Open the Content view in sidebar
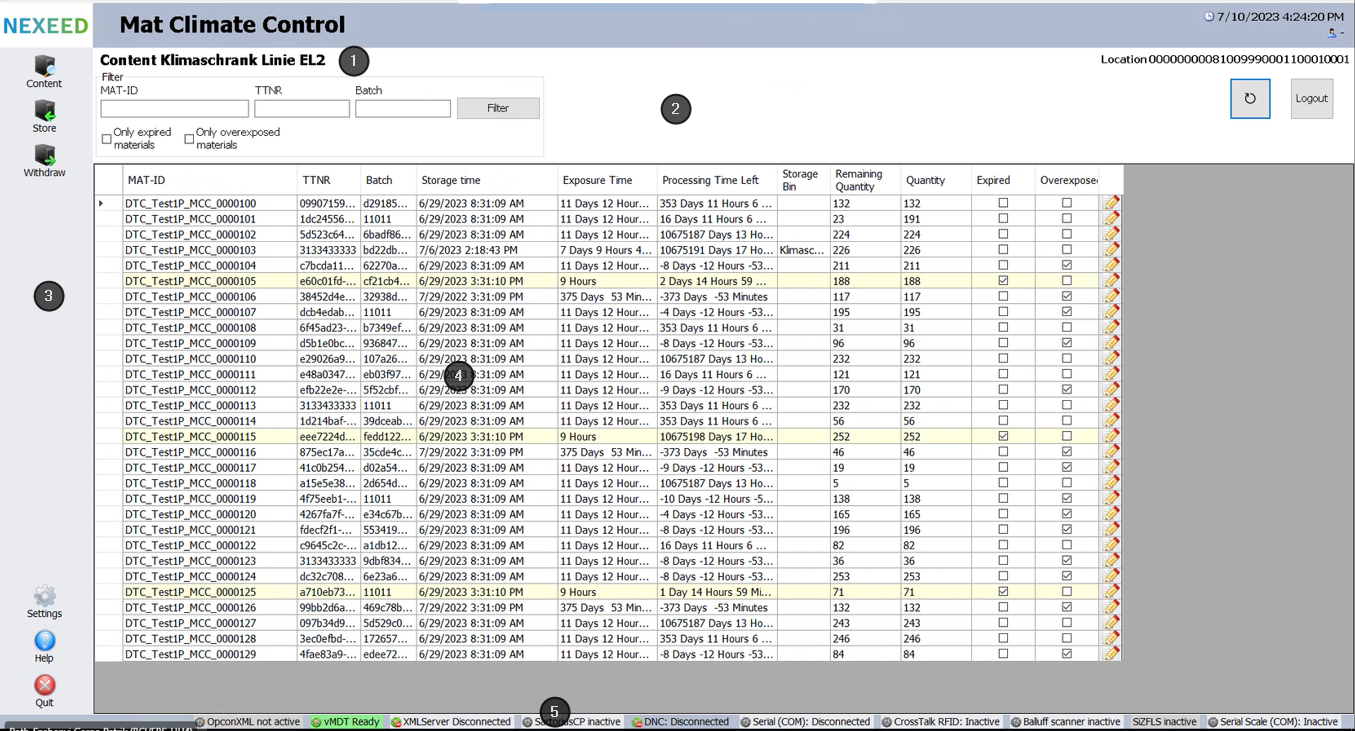This screenshot has width=1355, height=731. (x=44, y=72)
